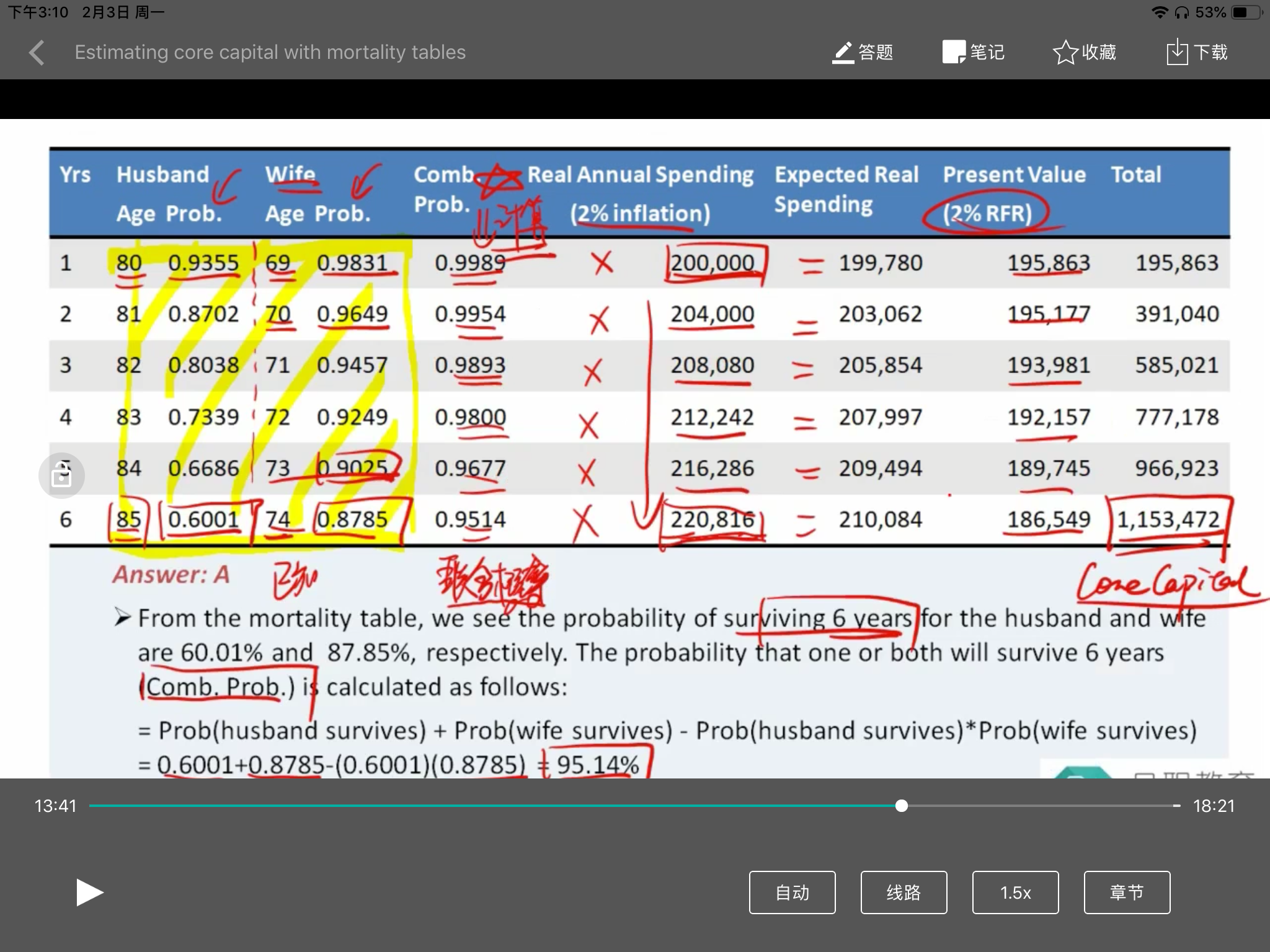Tap the total value 777,178
This screenshot has width=1270, height=952.
click(1177, 417)
